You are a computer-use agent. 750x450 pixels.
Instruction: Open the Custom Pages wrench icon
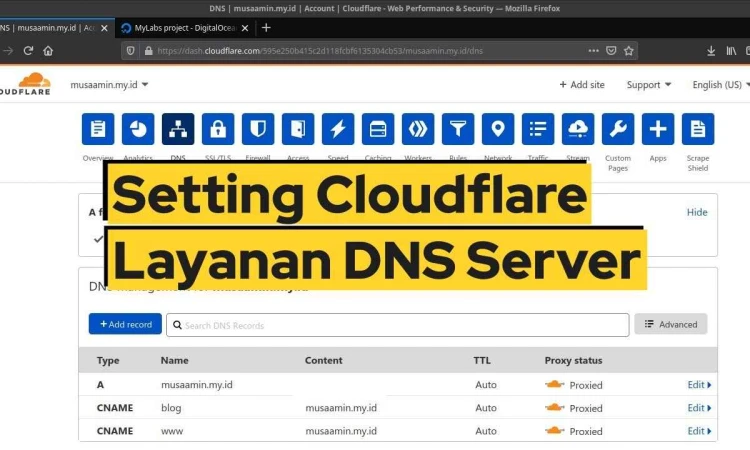[618, 129]
